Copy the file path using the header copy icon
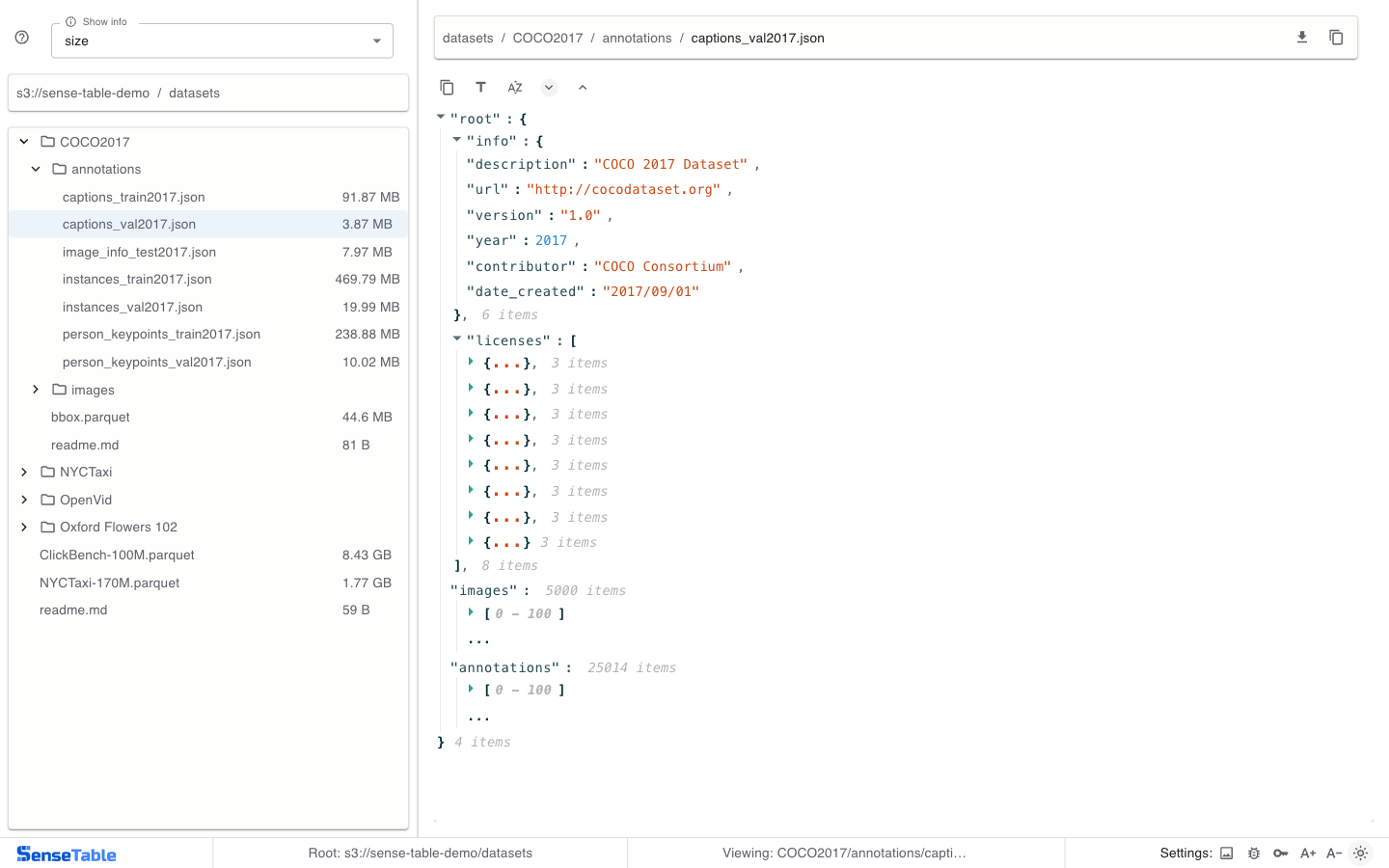Image resolution: width=1389 pixels, height=868 pixels. (x=1336, y=38)
